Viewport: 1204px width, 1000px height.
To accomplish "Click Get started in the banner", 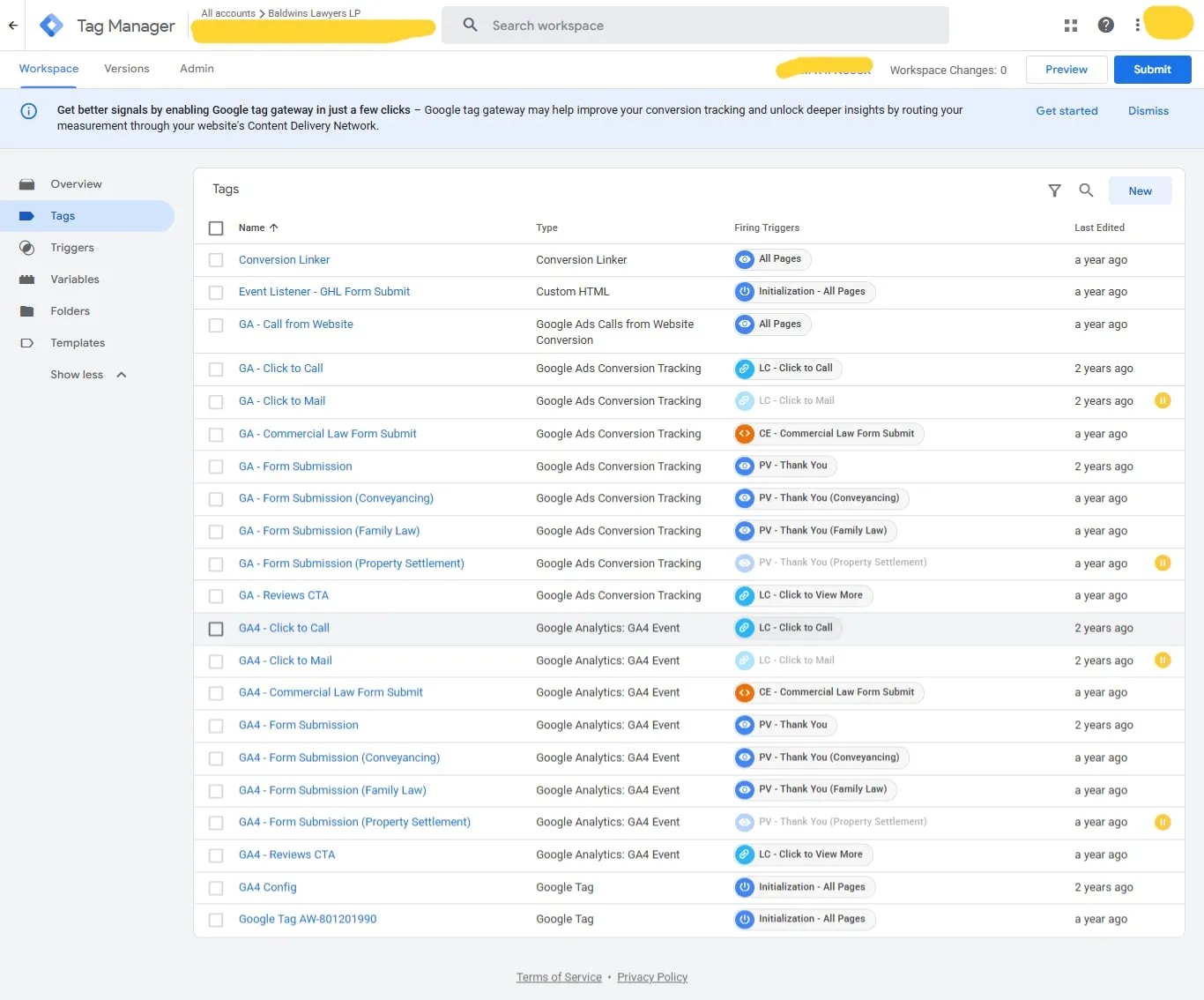I will tap(1067, 111).
